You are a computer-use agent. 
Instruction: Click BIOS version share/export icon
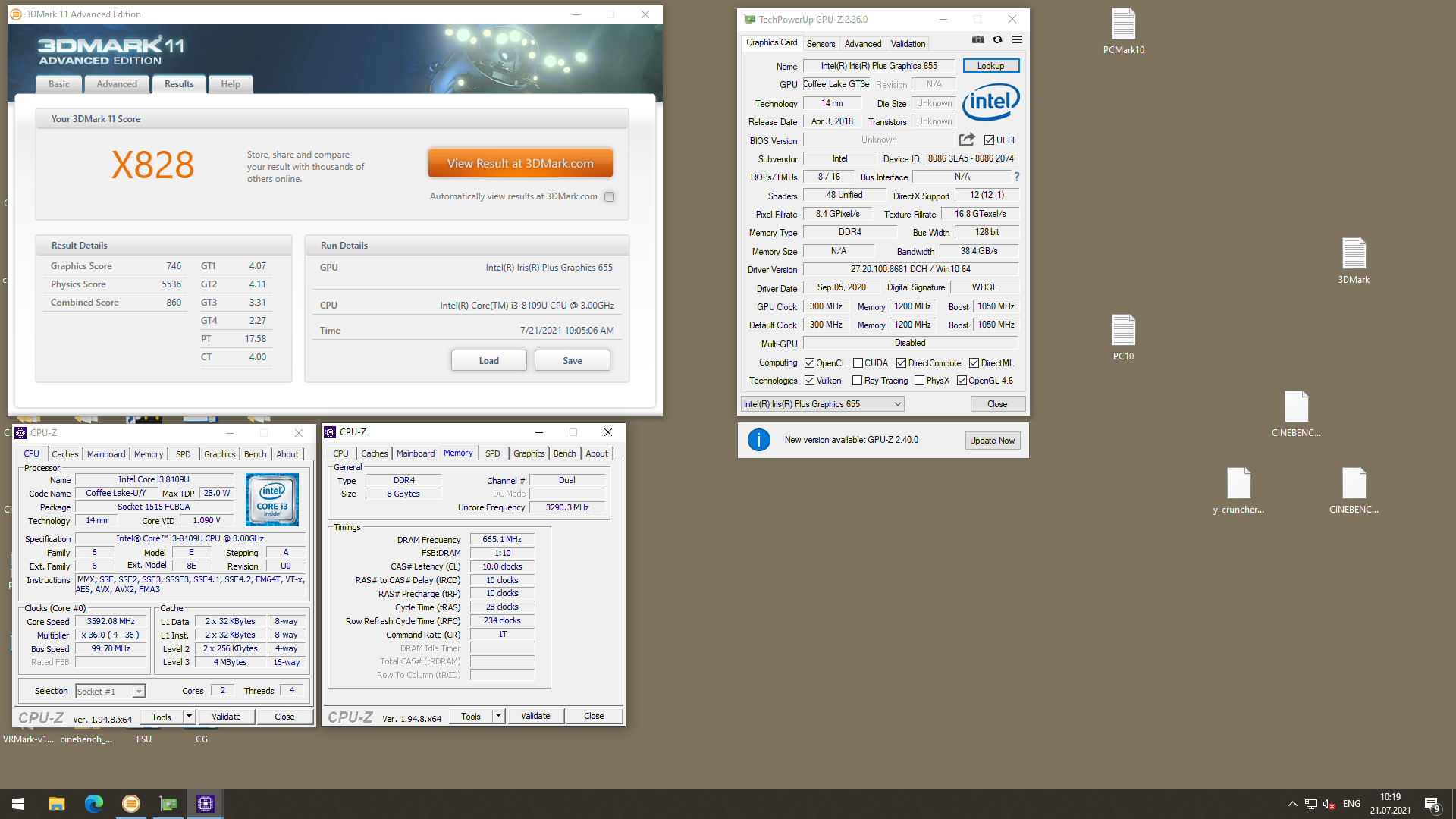[x=967, y=140]
